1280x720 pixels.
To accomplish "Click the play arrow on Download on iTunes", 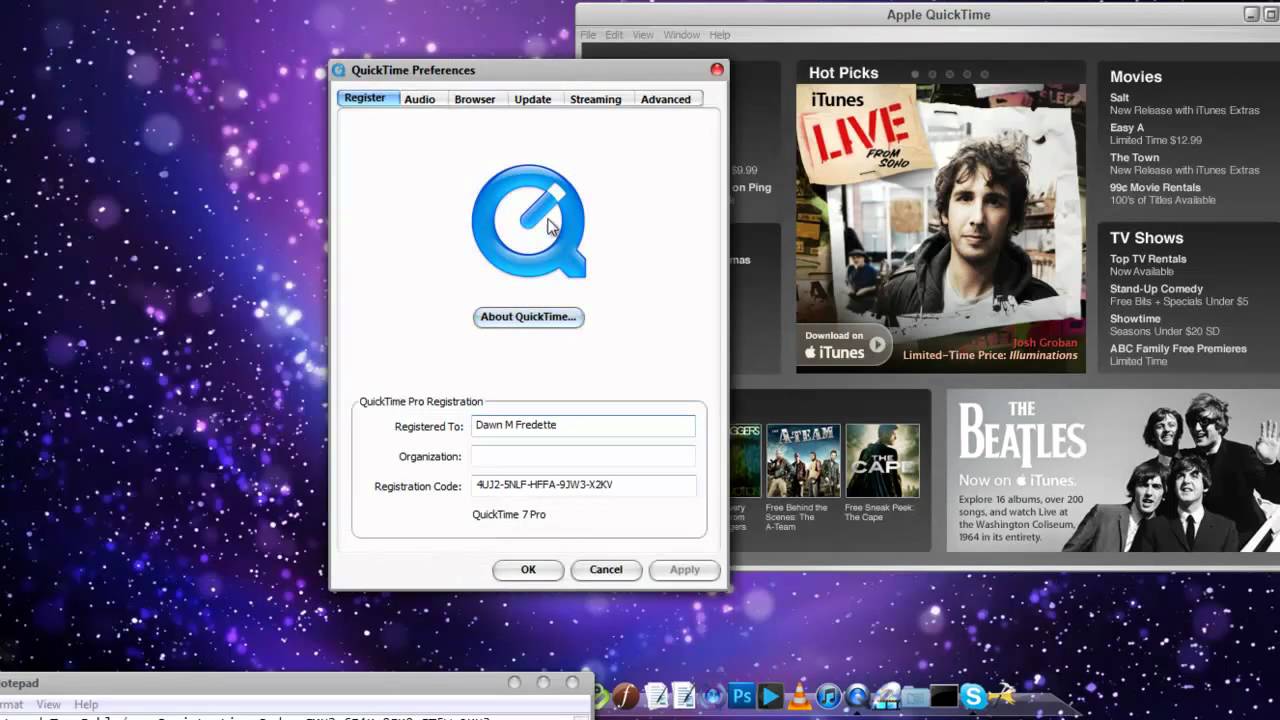I will point(877,345).
